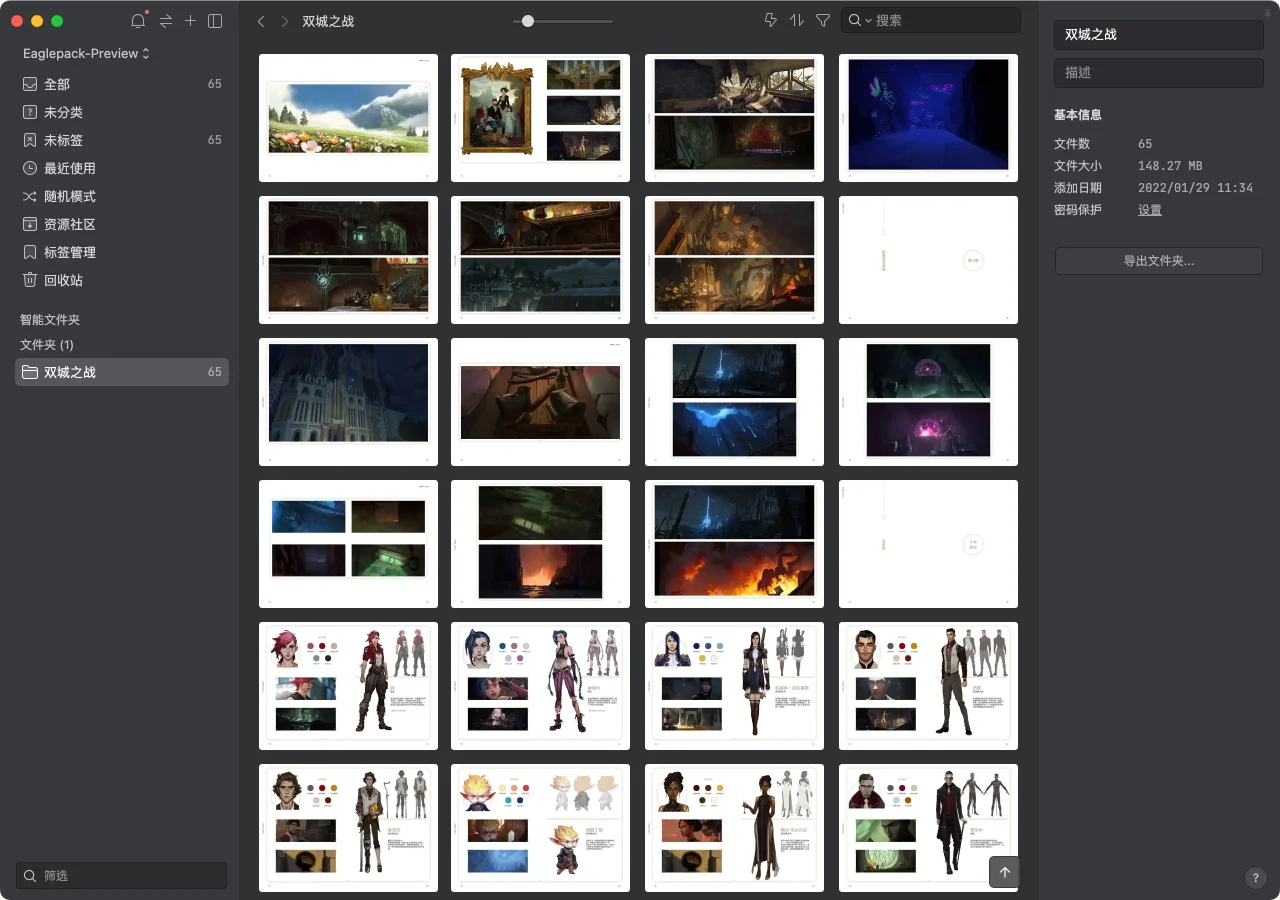Open the filter funnel icon
This screenshot has width=1280, height=900.
[x=823, y=20]
